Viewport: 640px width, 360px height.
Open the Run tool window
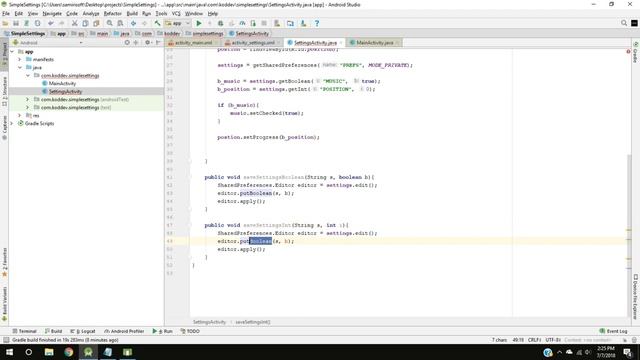coord(162,331)
